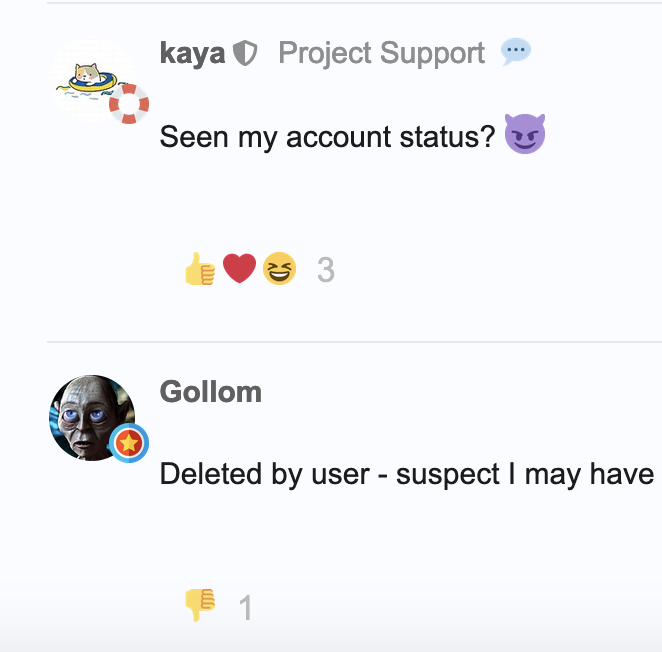Screen dimensions: 662x652
Task: Click the shield moderator icon next to kaya
Action: tap(245, 53)
